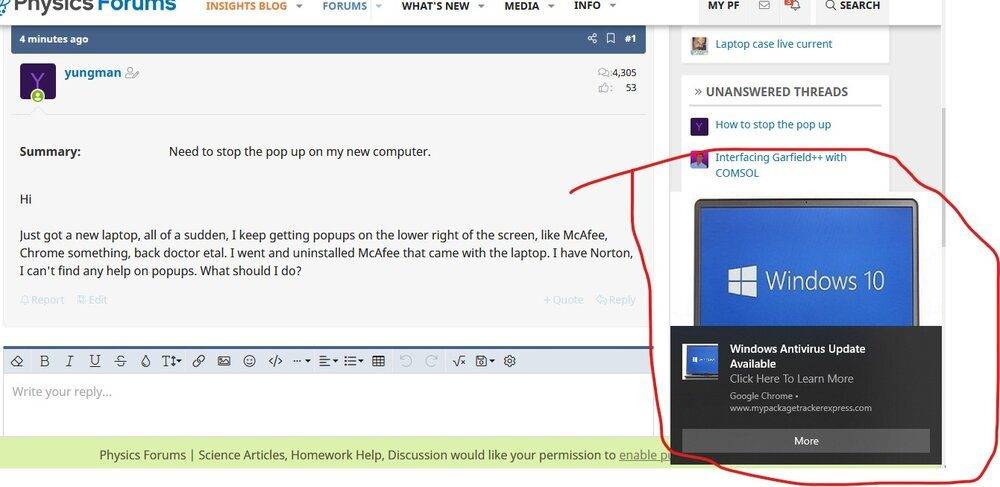
Task: Click the inline code brackets icon
Action: (x=276, y=361)
